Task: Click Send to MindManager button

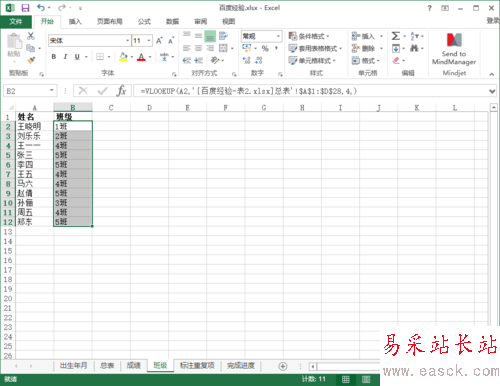Action: (454, 49)
